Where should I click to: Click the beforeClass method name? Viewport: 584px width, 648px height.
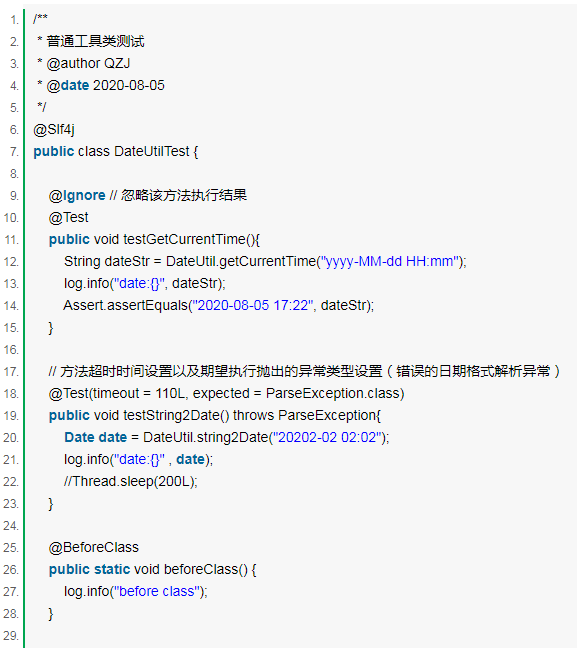click(201, 569)
